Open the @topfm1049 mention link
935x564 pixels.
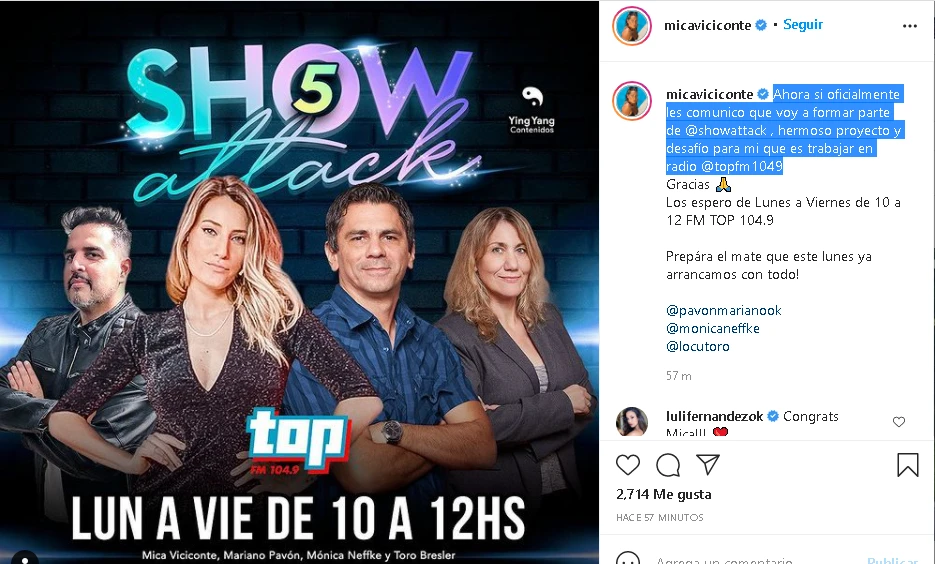[x=742, y=166]
